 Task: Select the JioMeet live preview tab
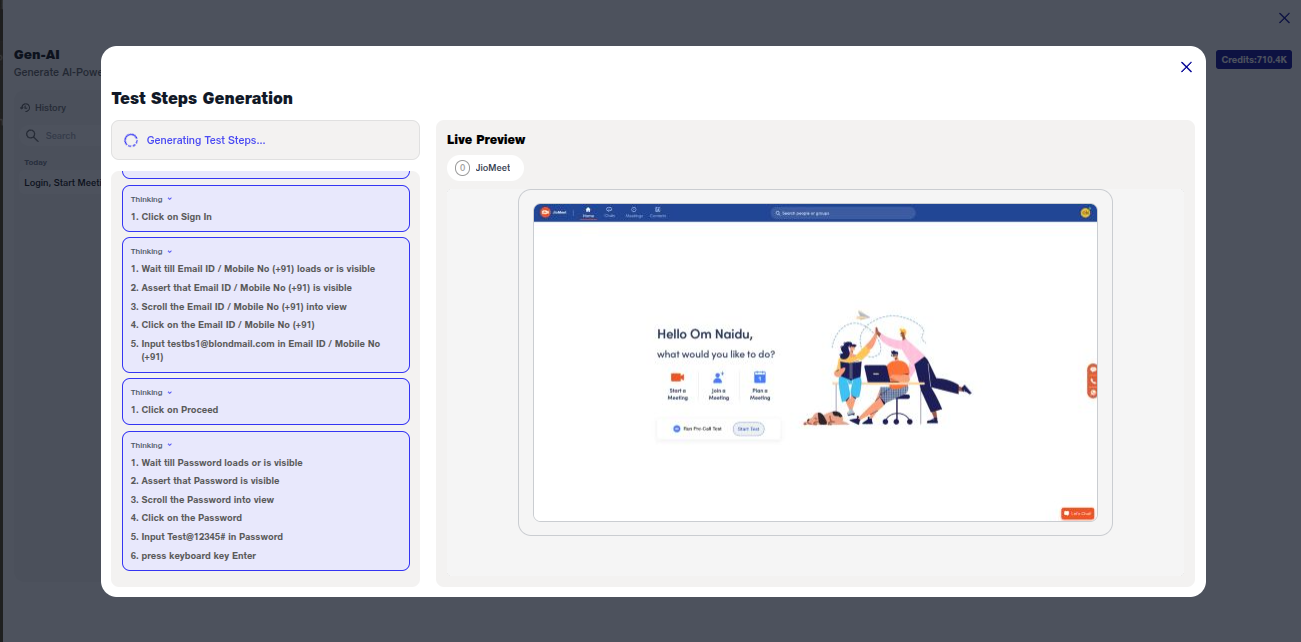(485, 168)
